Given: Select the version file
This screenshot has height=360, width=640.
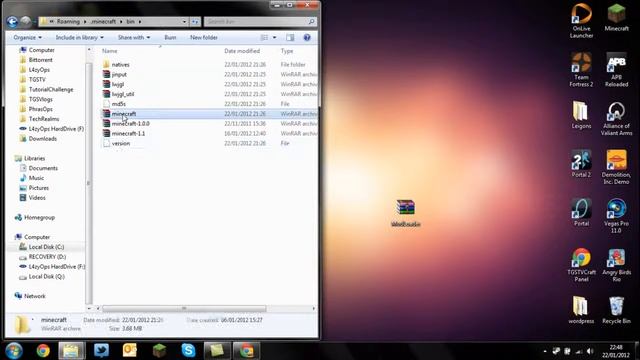Looking at the screenshot, I should 121,143.
